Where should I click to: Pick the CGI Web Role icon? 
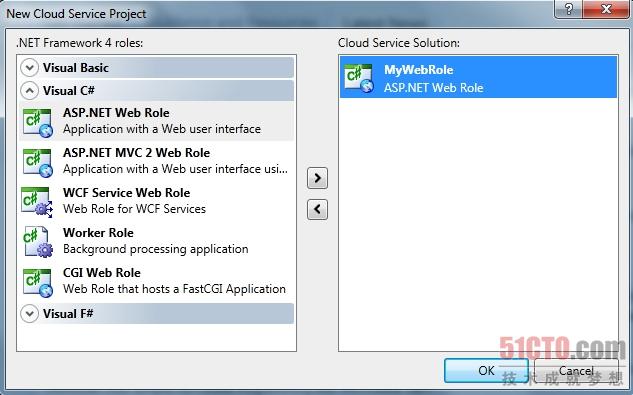38,283
